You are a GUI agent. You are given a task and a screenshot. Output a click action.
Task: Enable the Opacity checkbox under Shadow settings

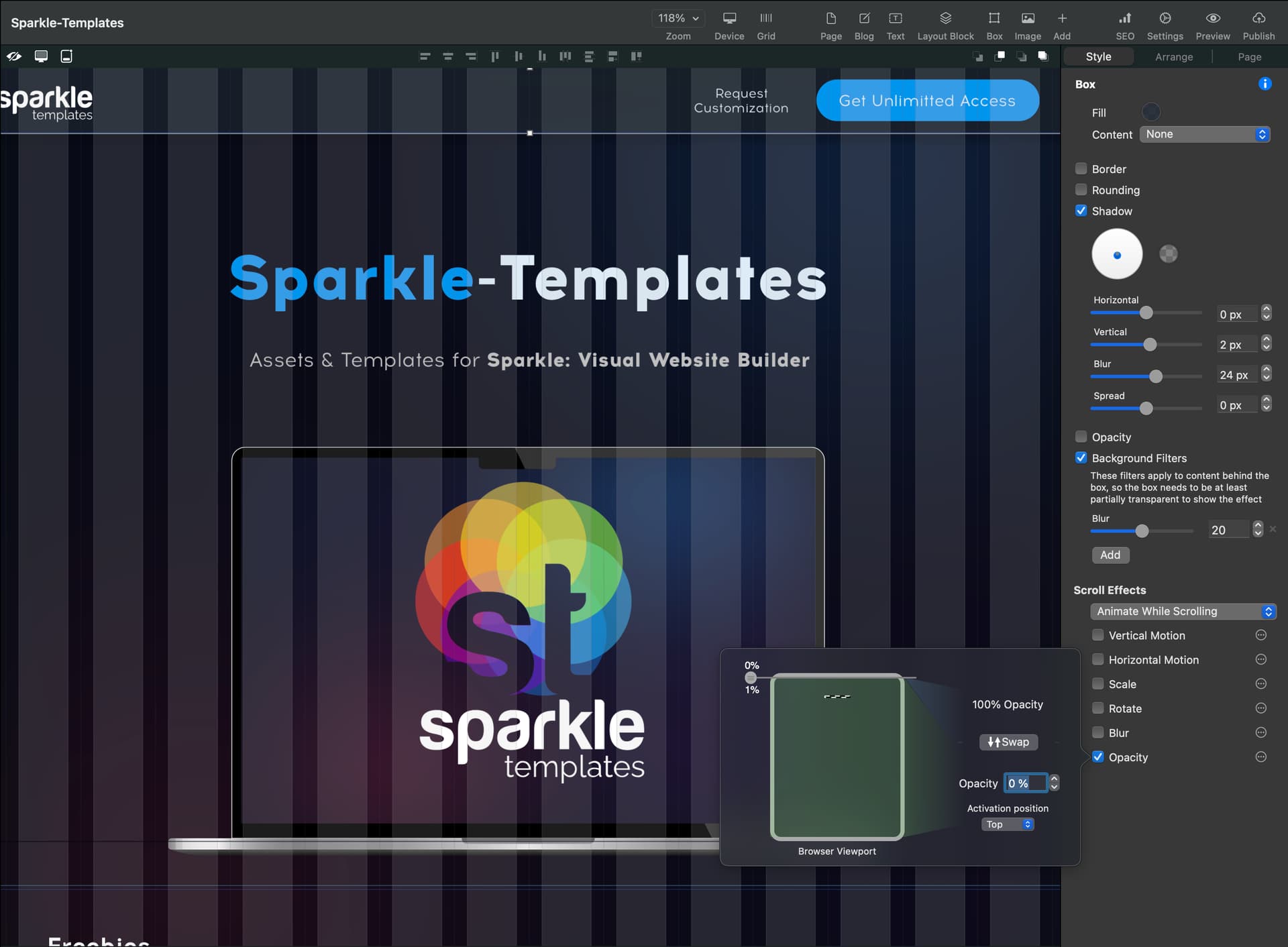click(1081, 437)
